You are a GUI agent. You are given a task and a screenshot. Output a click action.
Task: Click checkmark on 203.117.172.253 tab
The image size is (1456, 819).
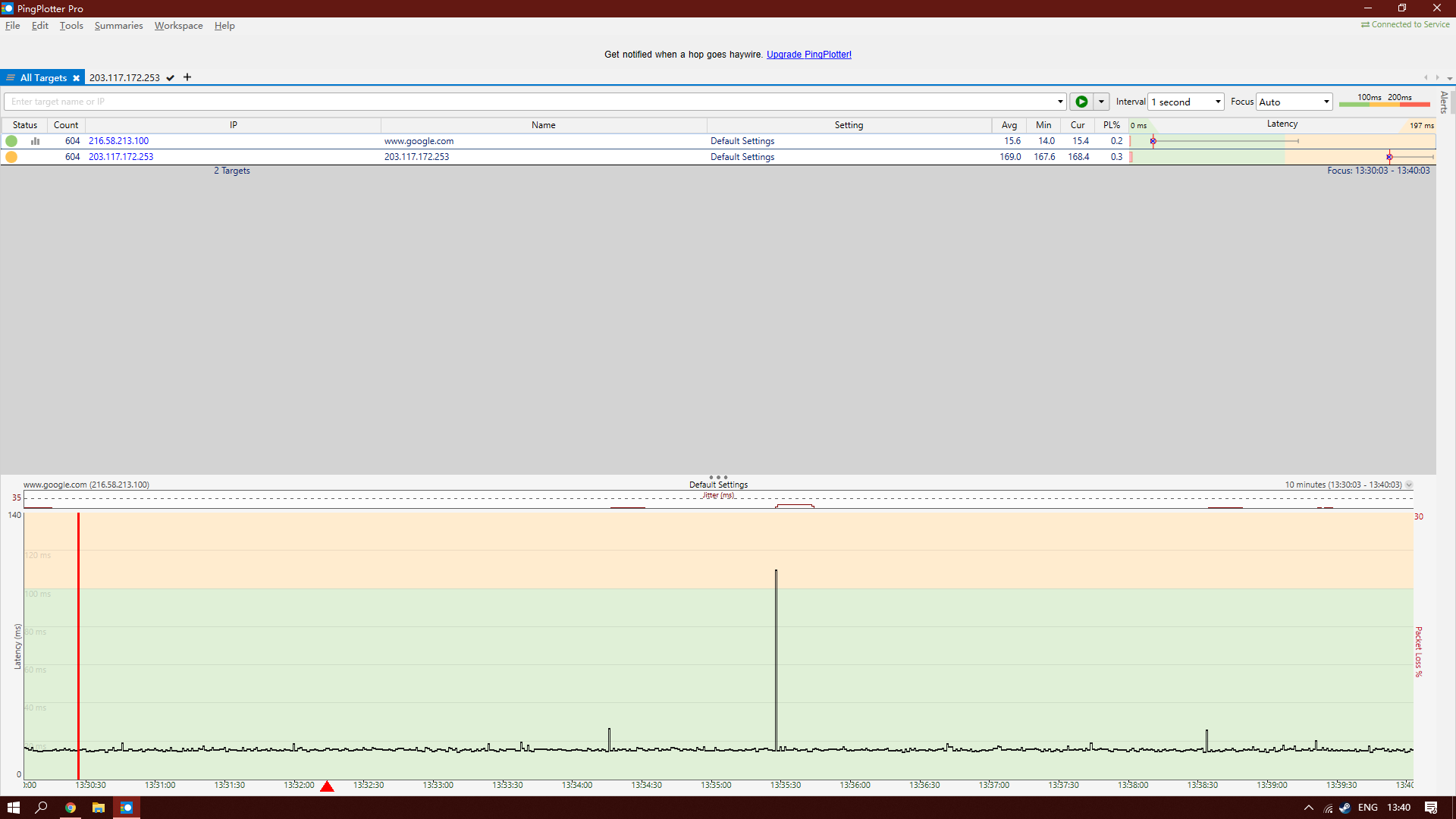171,78
